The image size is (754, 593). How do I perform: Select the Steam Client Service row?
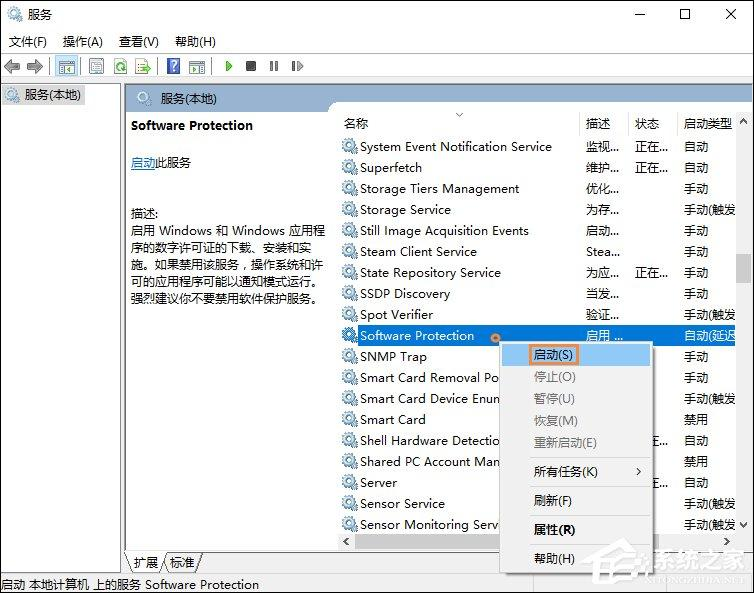coord(538,252)
